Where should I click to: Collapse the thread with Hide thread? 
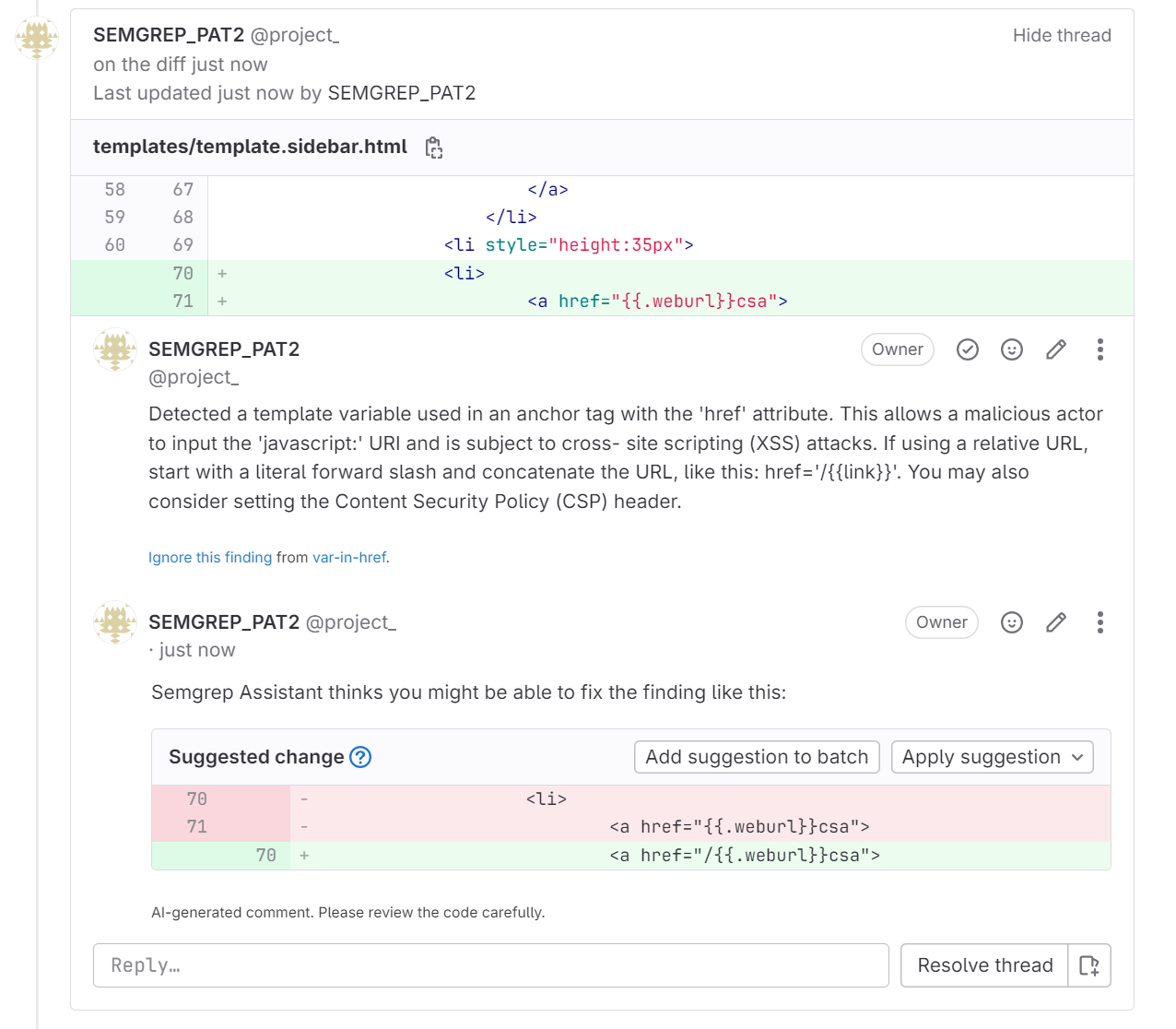pyautogui.click(x=1062, y=35)
